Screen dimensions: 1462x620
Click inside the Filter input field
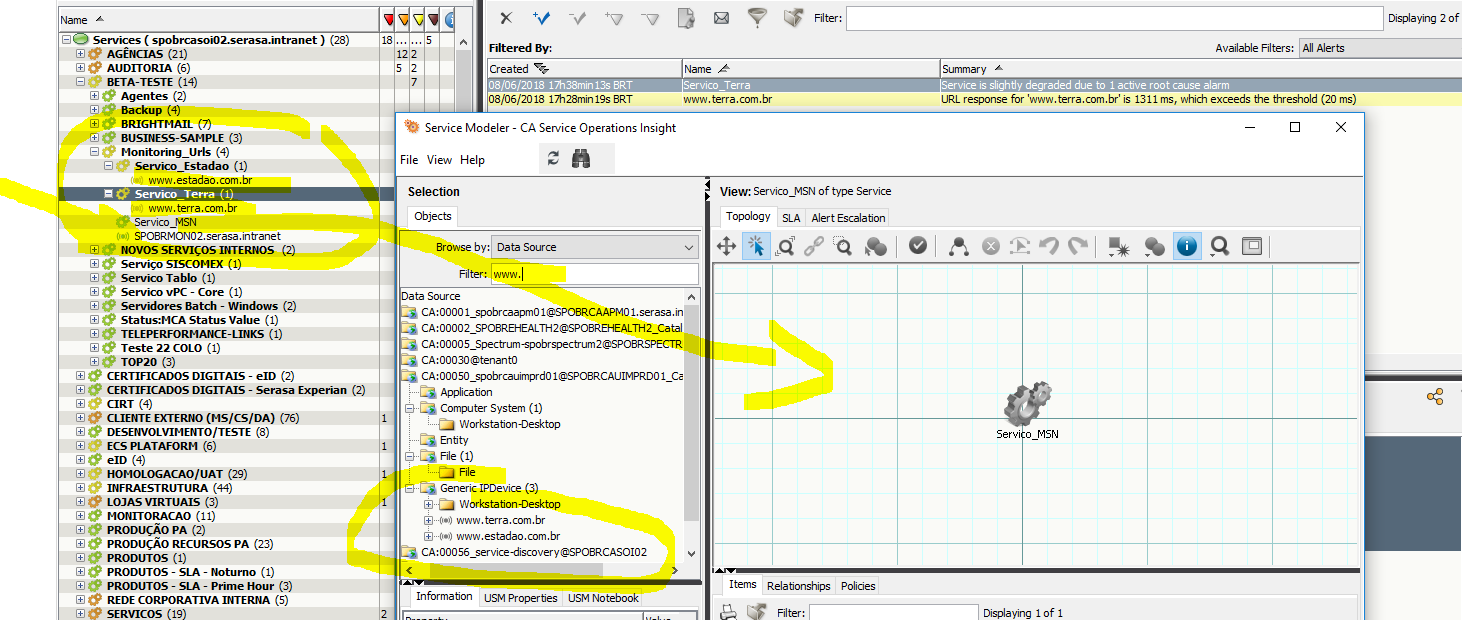(x=594, y=273)
